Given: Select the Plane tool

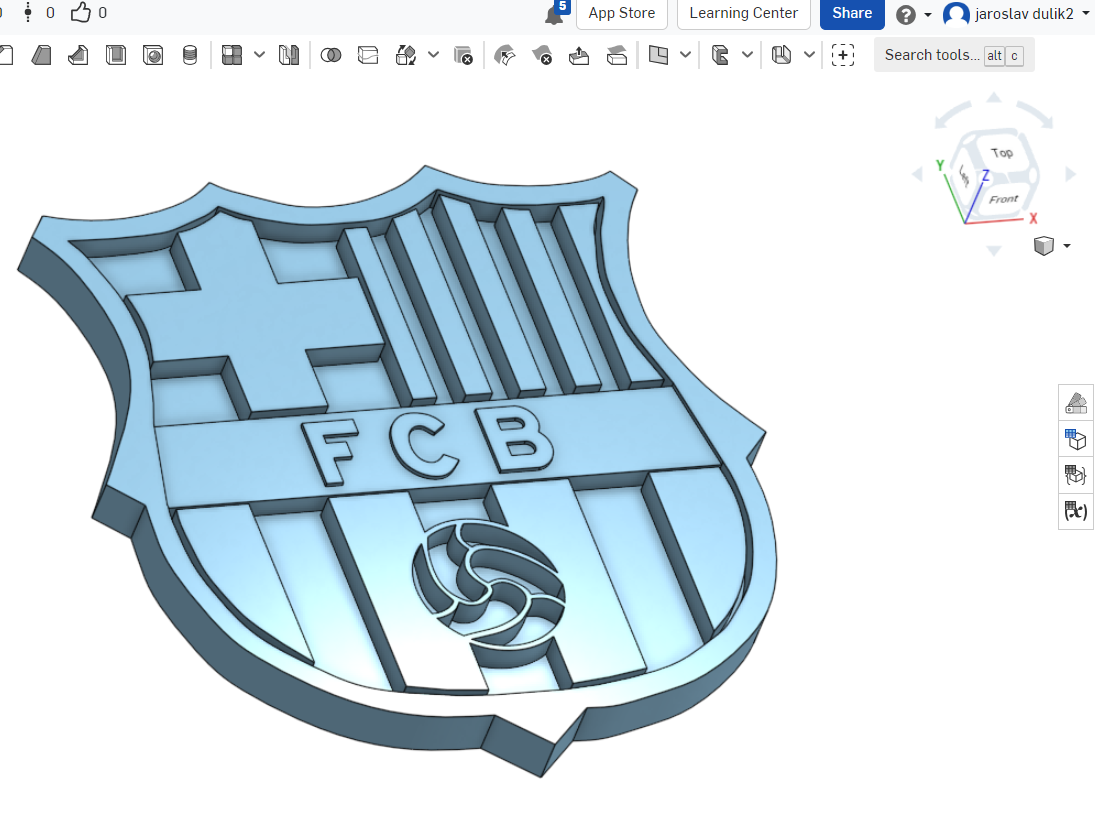Looking at the screenshot, I should coord(659,55).
